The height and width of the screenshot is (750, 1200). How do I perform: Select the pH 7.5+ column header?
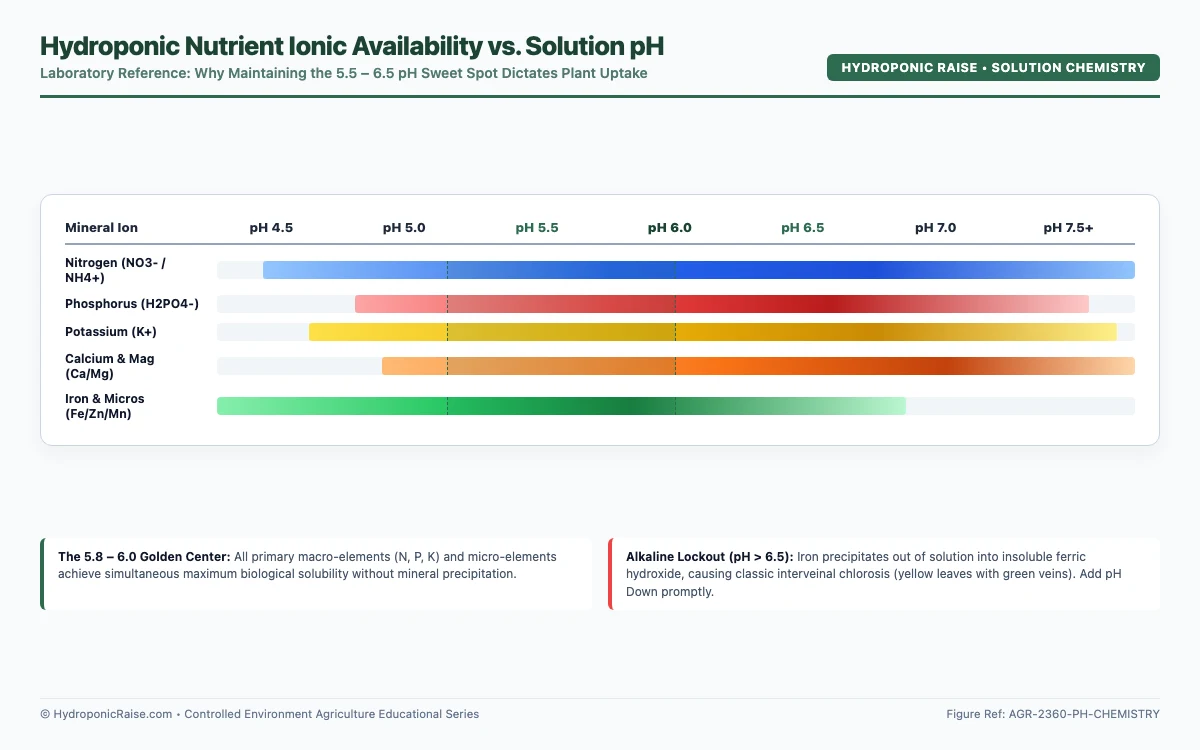(1069, 228)
